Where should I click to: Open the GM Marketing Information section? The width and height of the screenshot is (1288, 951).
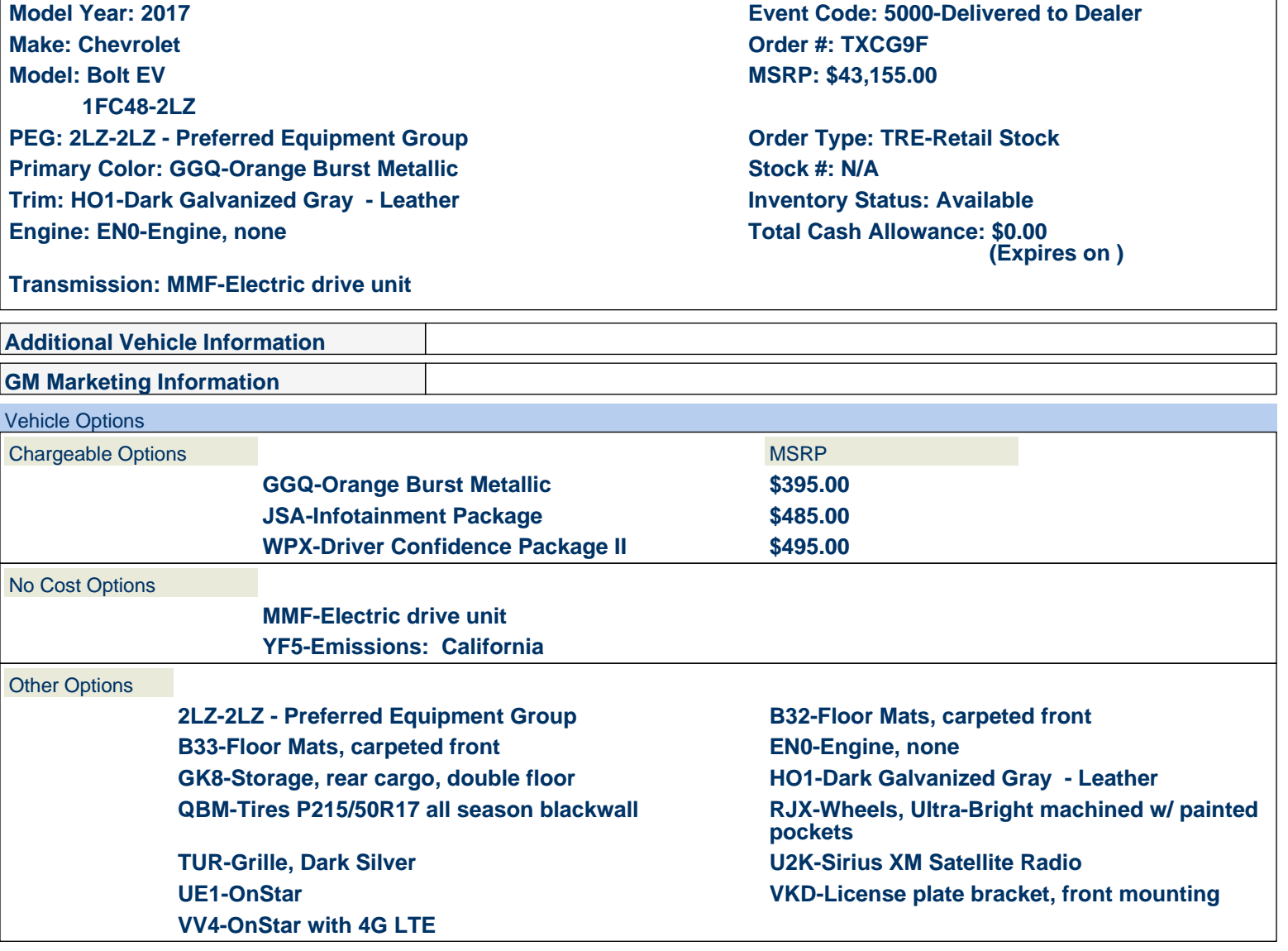(x=213, y=379)
